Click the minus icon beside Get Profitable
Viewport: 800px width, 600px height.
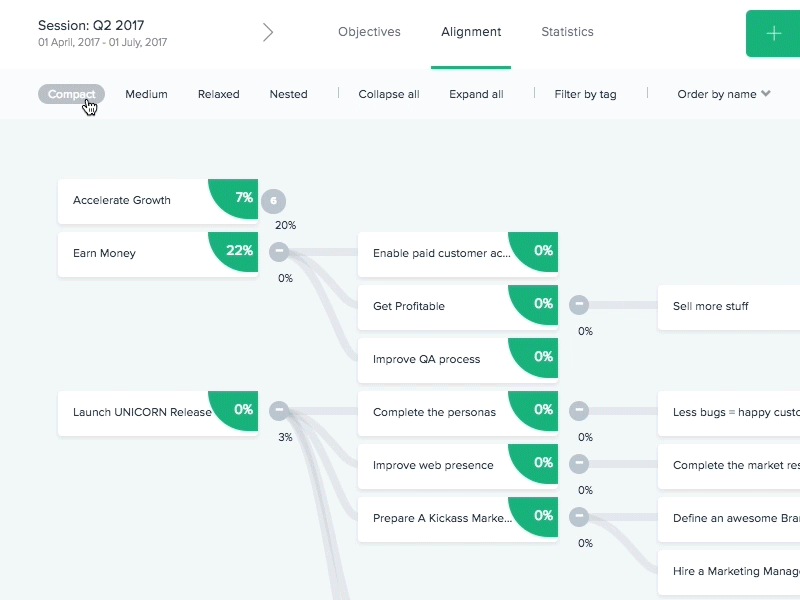pyautogui.click(x=579, y=304)
